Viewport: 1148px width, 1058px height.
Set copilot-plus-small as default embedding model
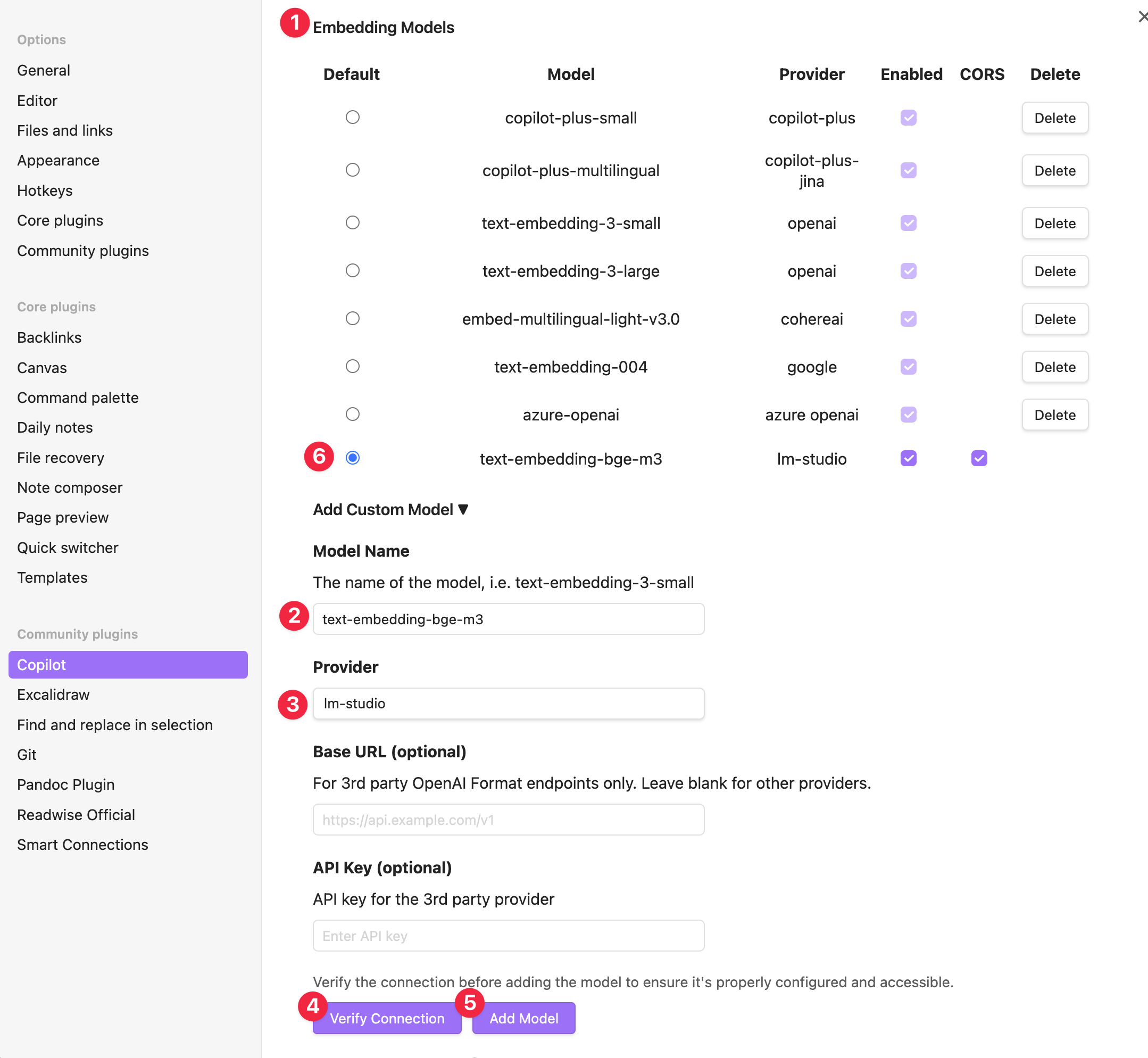(353, 118)
